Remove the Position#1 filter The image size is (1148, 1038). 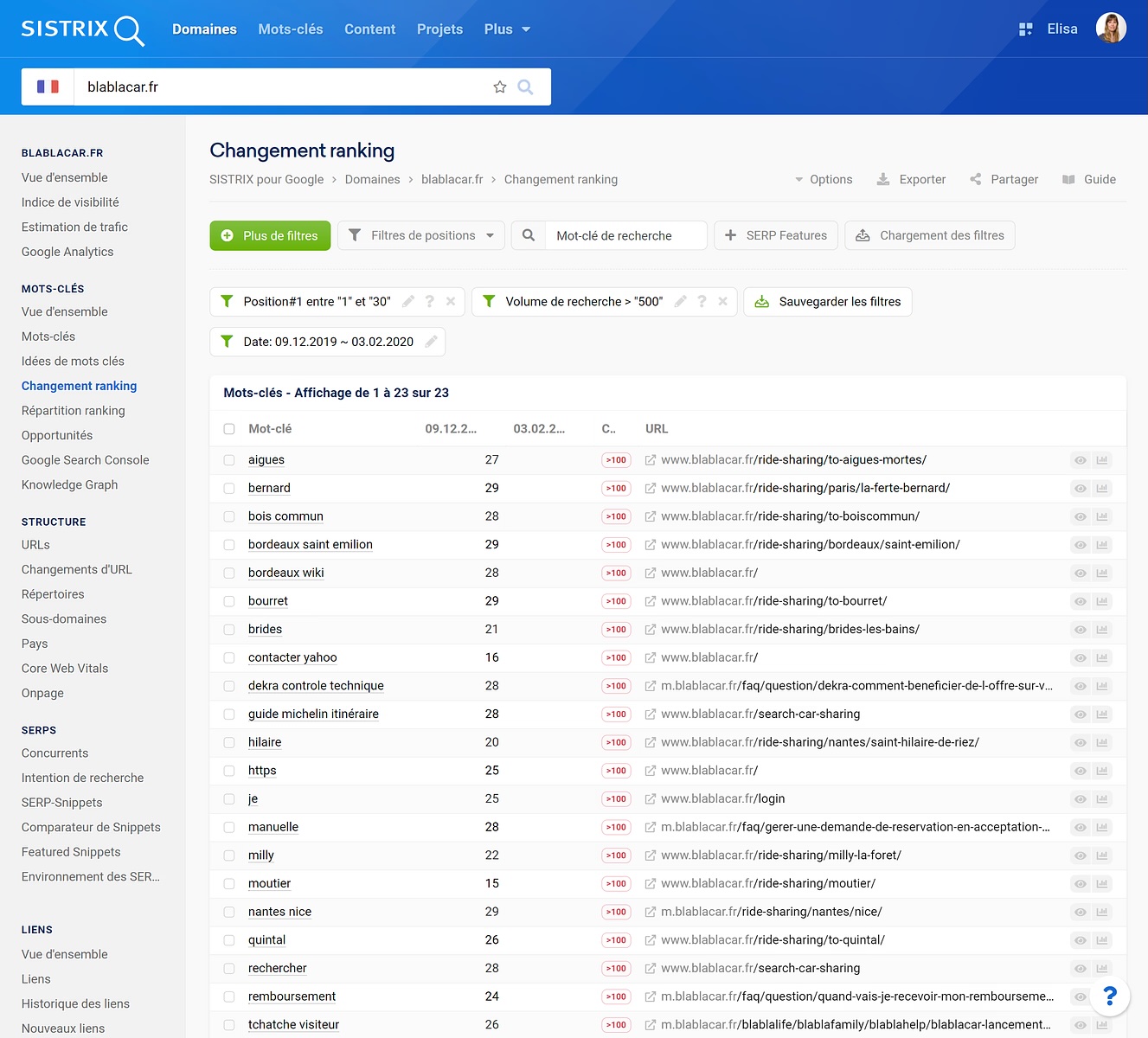pos(451,301)
